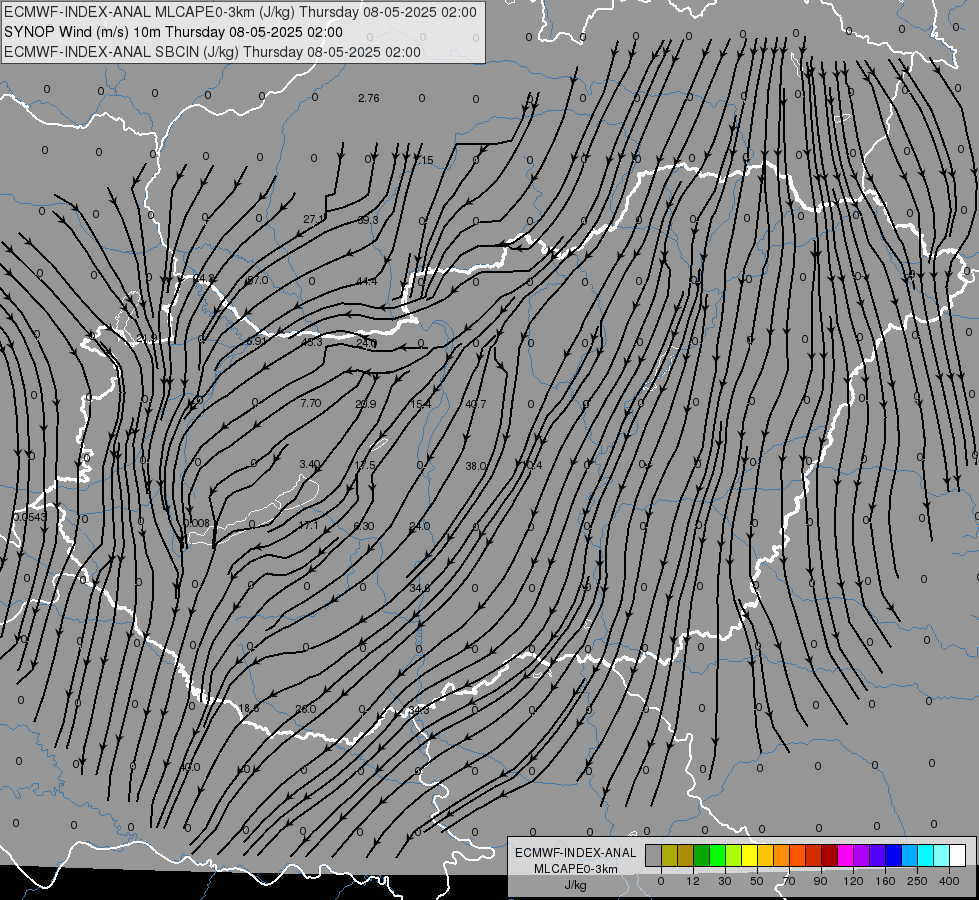Click the legend scale value 30
979x900 pixels.
click(x=725, y=881)
